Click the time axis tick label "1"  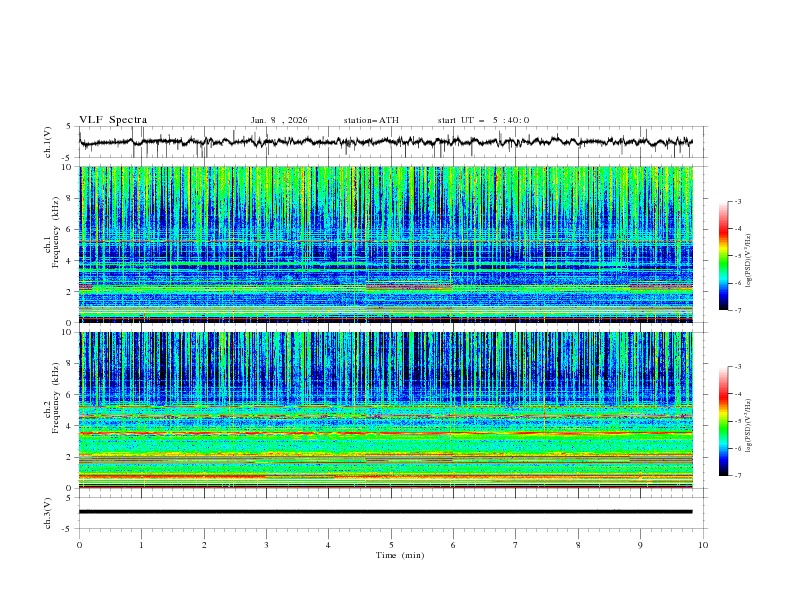141,545
